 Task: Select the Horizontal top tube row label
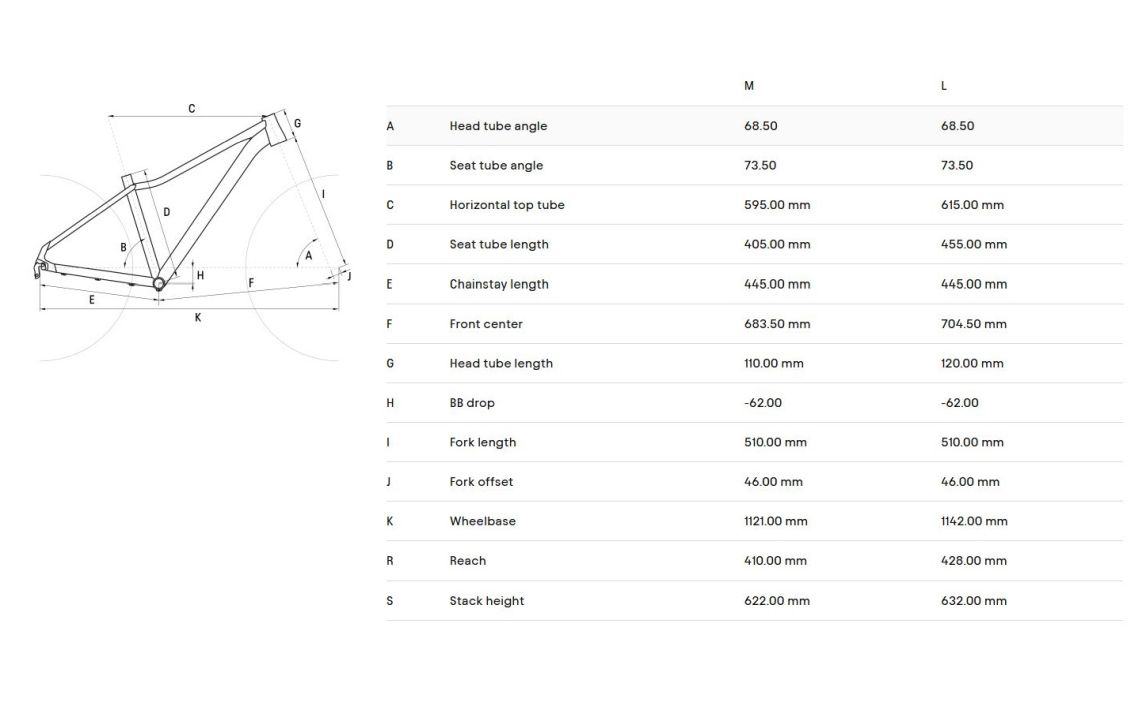click(x=507, y=205)
